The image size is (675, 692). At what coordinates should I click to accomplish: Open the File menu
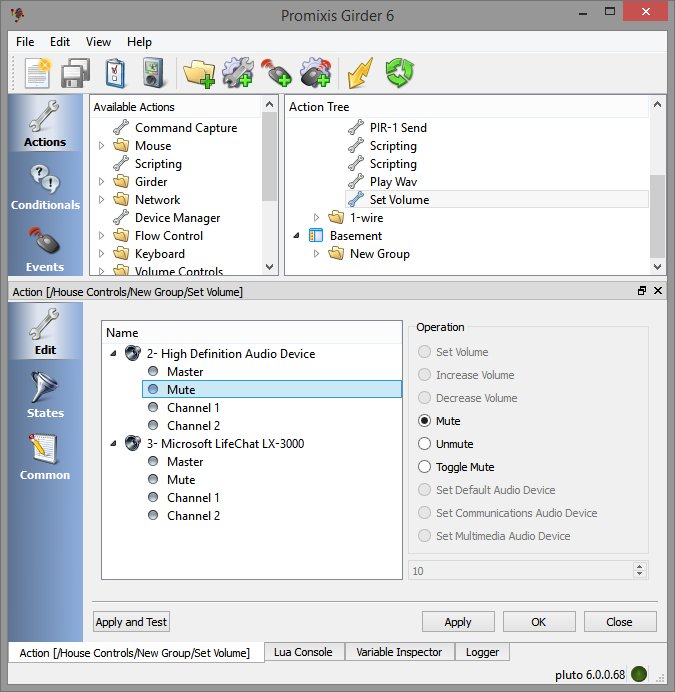(25, 42)
